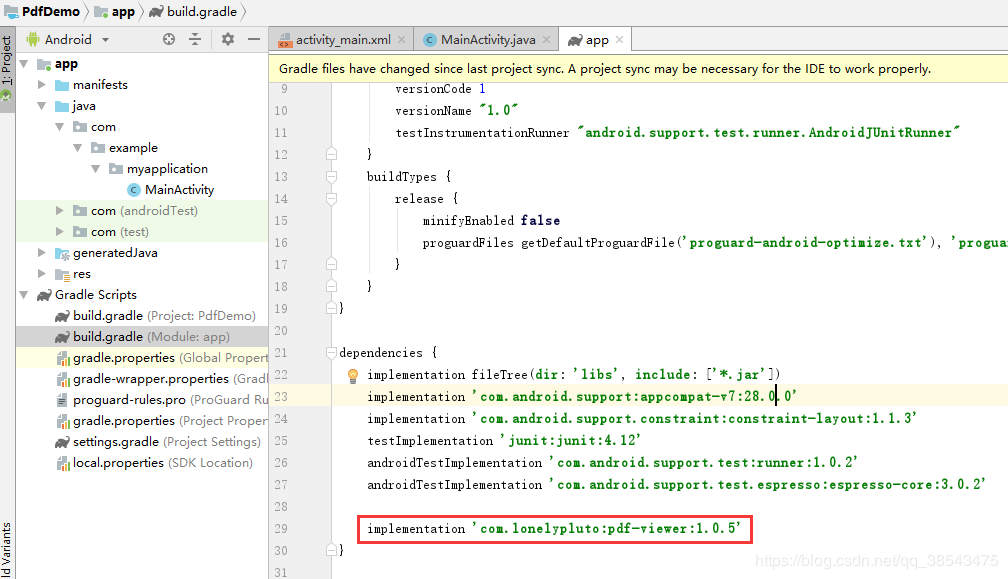
Task: Click the appcompat-v7:28.0.0 dependency string
Action: tap(635, 396)
